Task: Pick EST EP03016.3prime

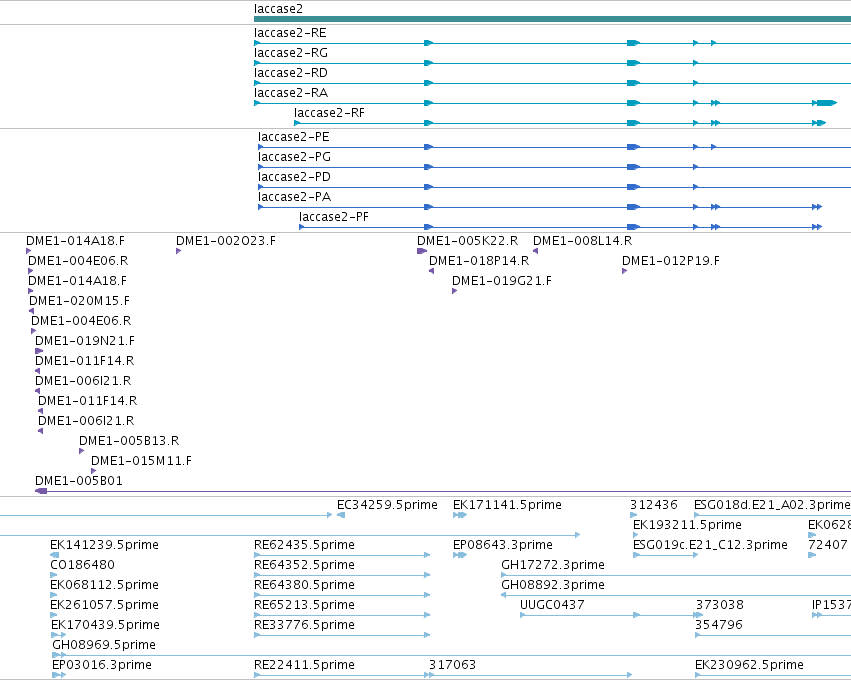Action: (x=101, y=666)
